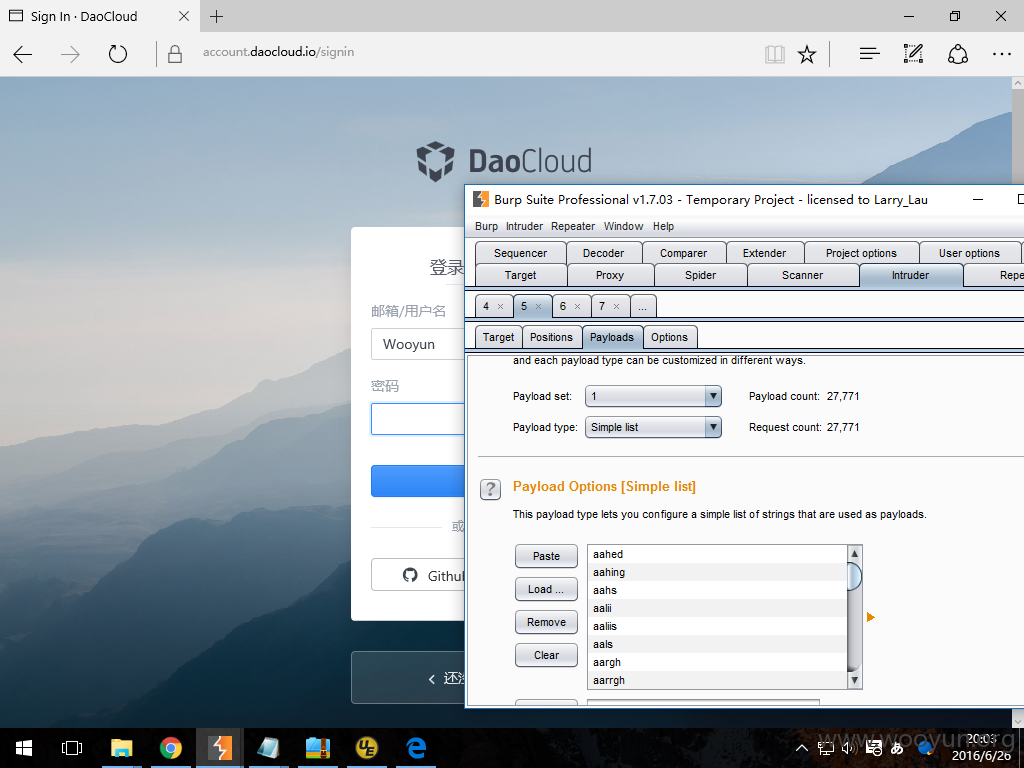Viewport: 1024px width, 768px height.
Task: Switch to the Scanner tab
Action: pos(803,275)
